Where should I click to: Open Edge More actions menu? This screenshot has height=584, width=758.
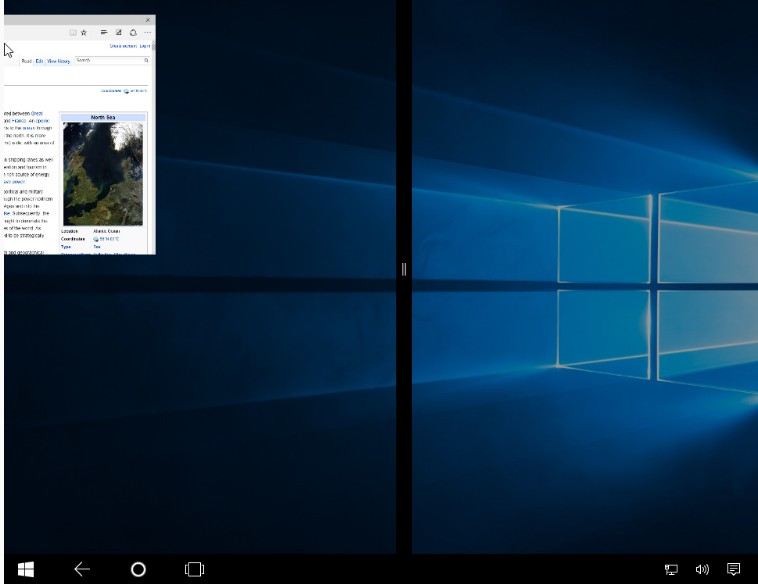(x=147, y=32)
